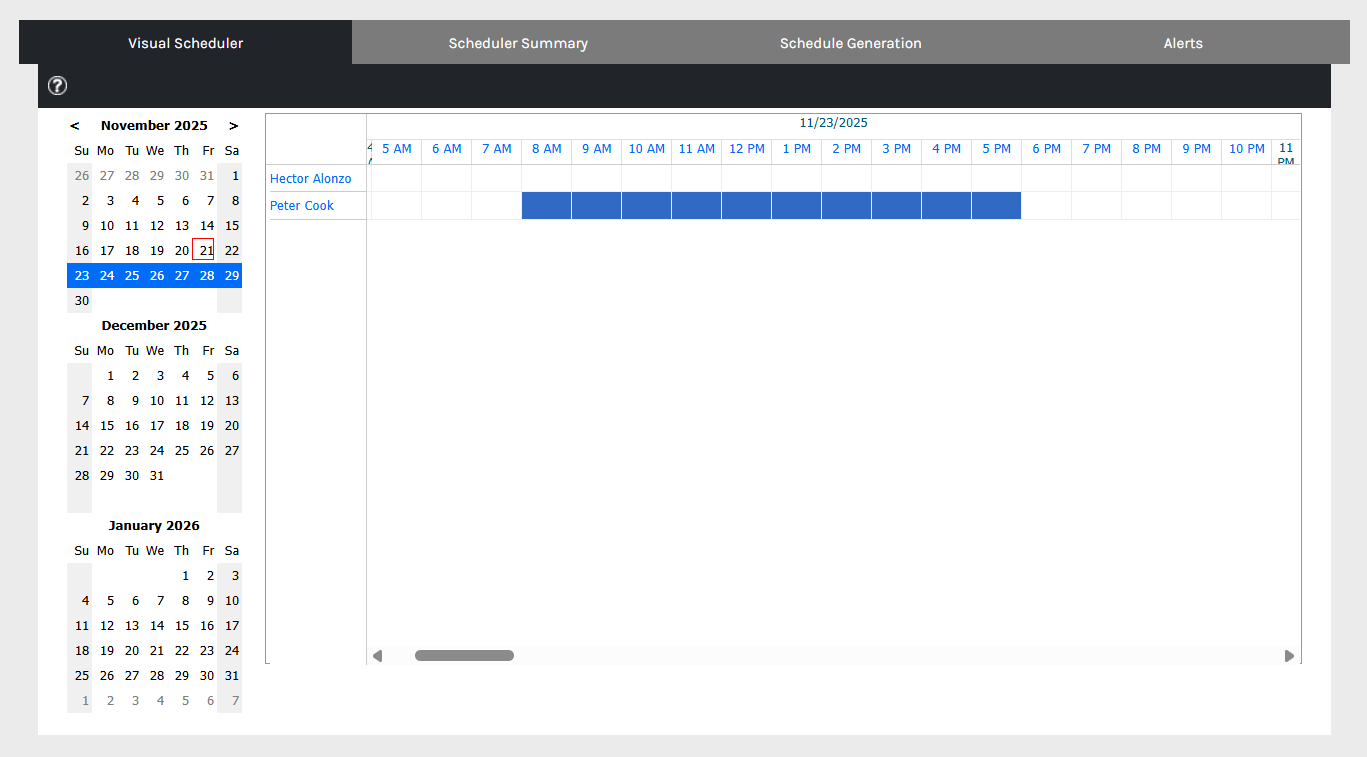This screenshot has height=757, width=1367.
Task: Click the 12 PM time header
Action: point(747,149)
